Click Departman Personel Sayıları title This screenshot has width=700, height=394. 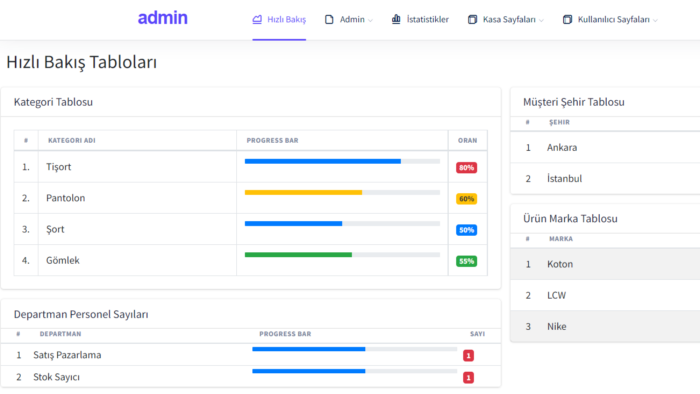click(x=81, y=314)
